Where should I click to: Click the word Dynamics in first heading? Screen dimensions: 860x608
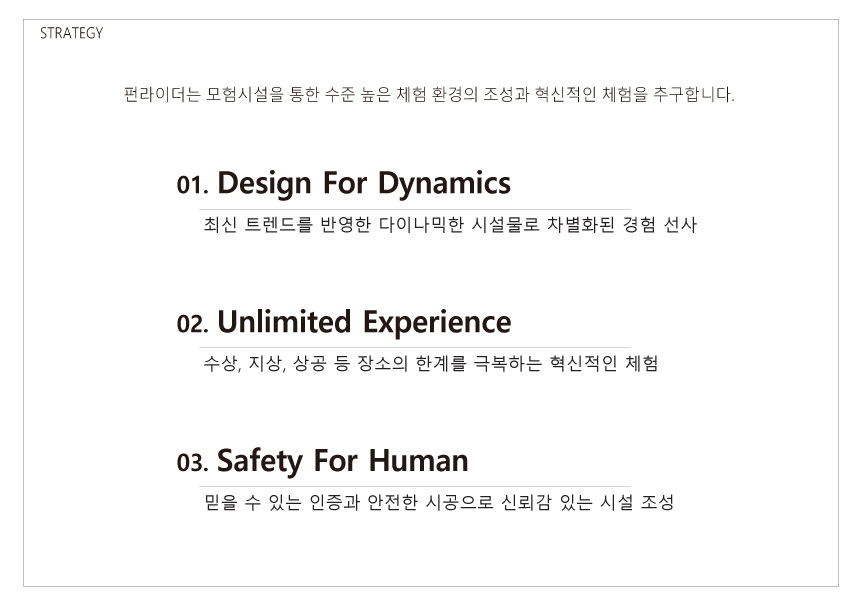444,184
